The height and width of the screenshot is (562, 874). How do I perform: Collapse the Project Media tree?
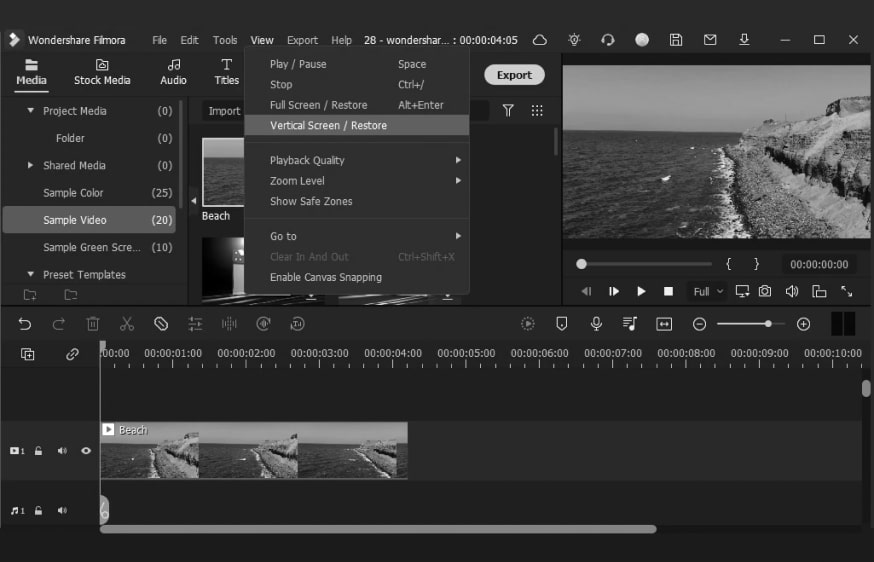(x=31, y=111)
